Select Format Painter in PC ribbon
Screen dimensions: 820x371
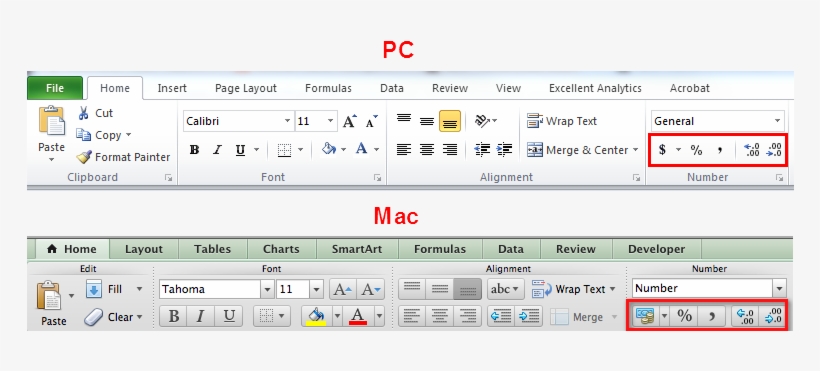pyautogui.click(x=123, y=157)
